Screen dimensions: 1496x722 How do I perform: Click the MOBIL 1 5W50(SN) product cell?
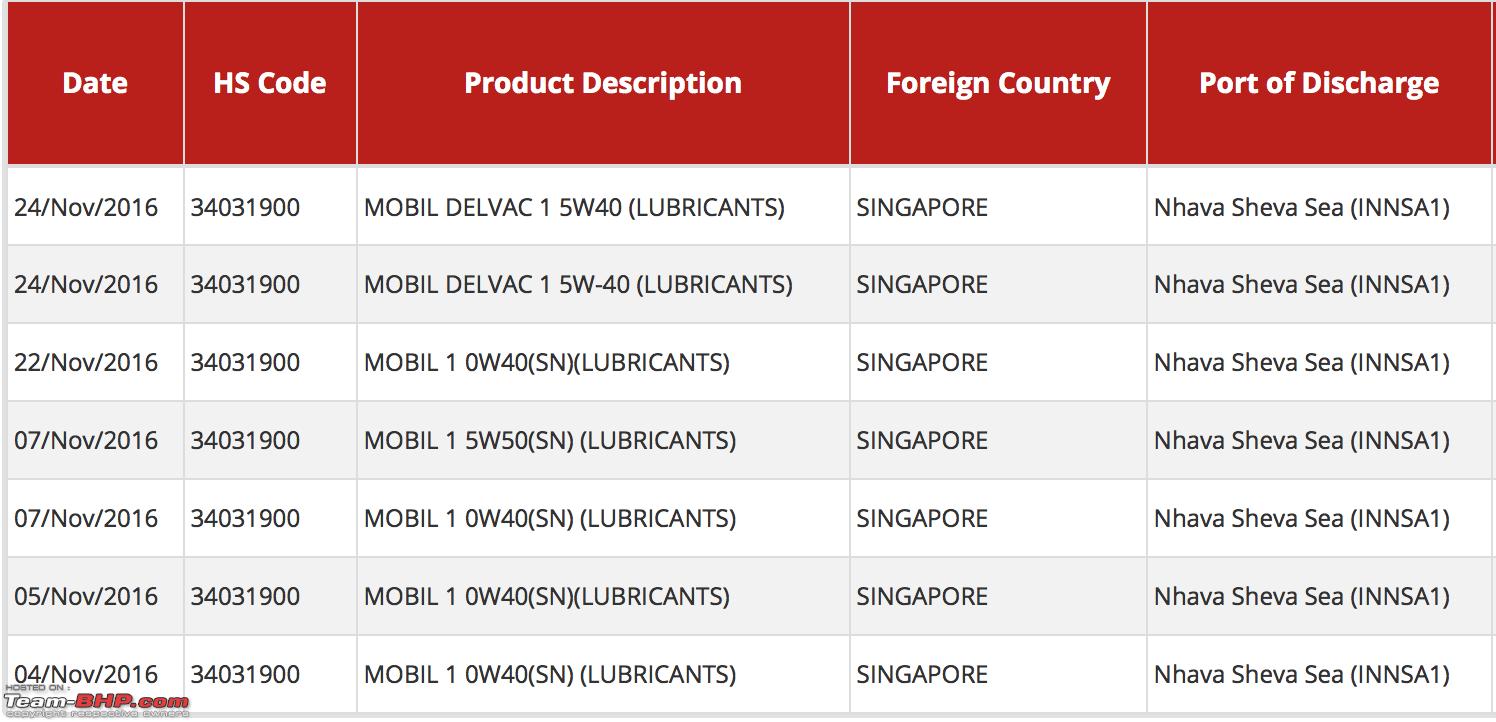point(603,440)
